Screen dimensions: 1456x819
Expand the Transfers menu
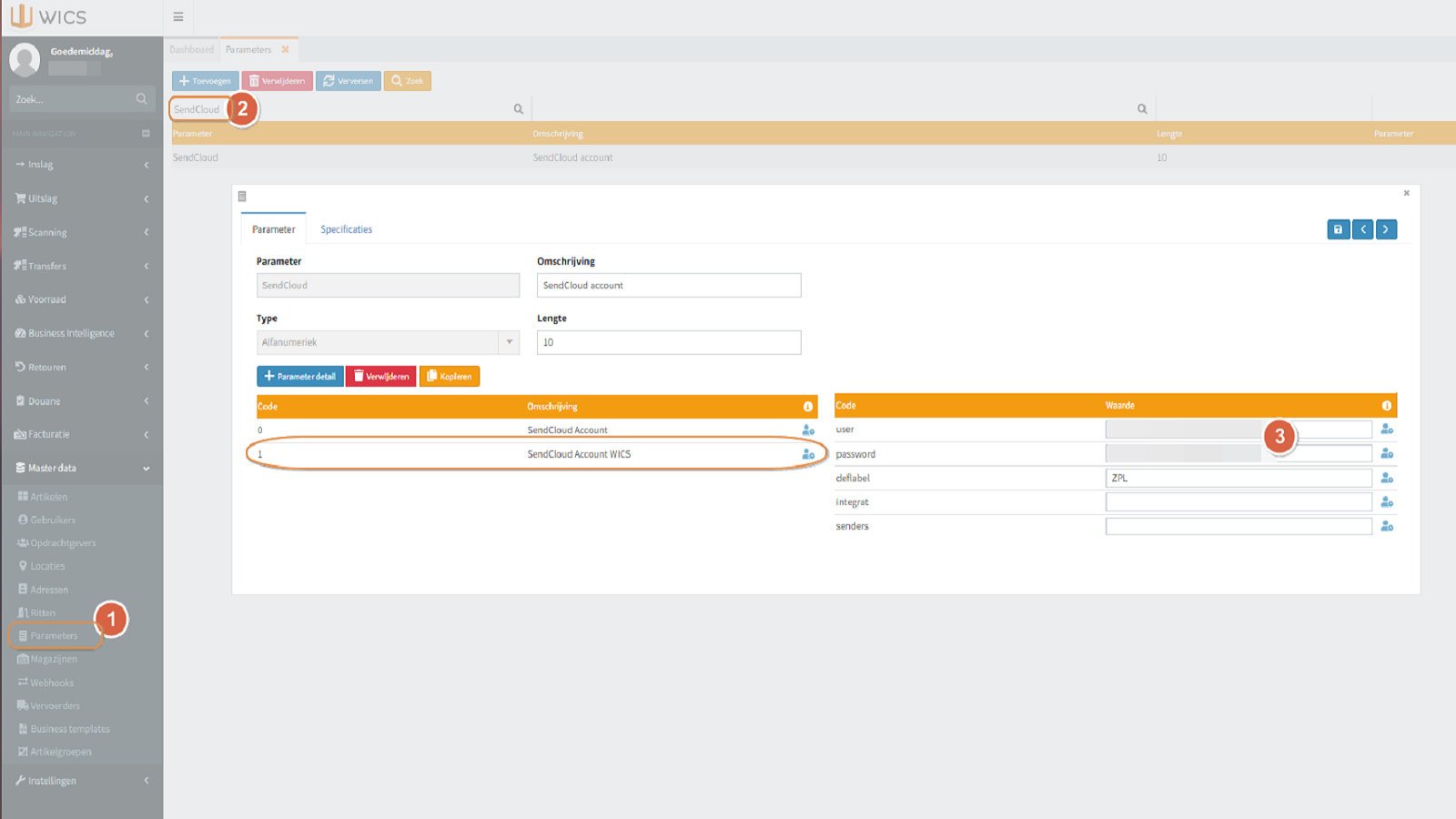coord(82,266)
